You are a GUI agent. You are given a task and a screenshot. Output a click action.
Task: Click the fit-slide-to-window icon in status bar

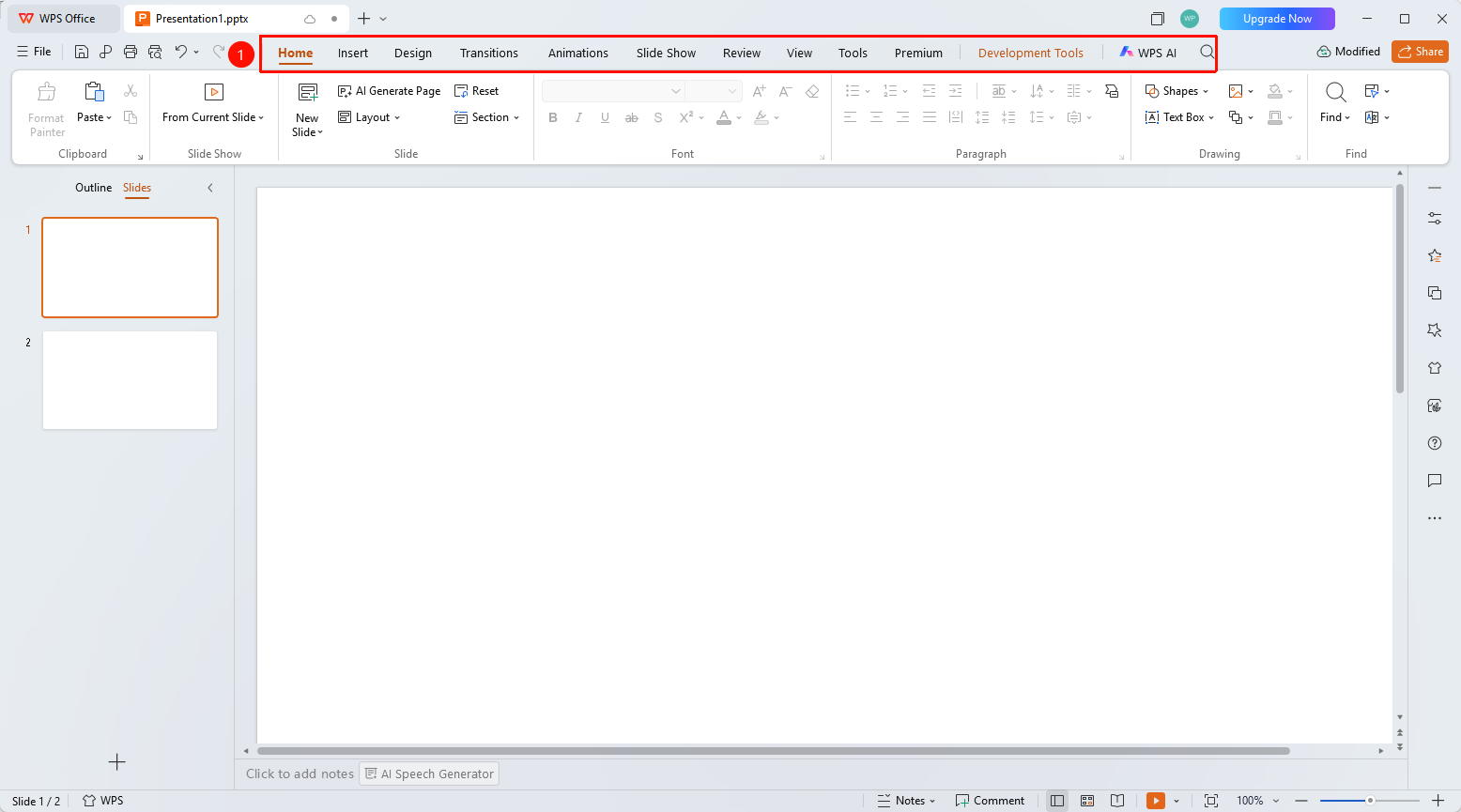tap(1211, 801)
